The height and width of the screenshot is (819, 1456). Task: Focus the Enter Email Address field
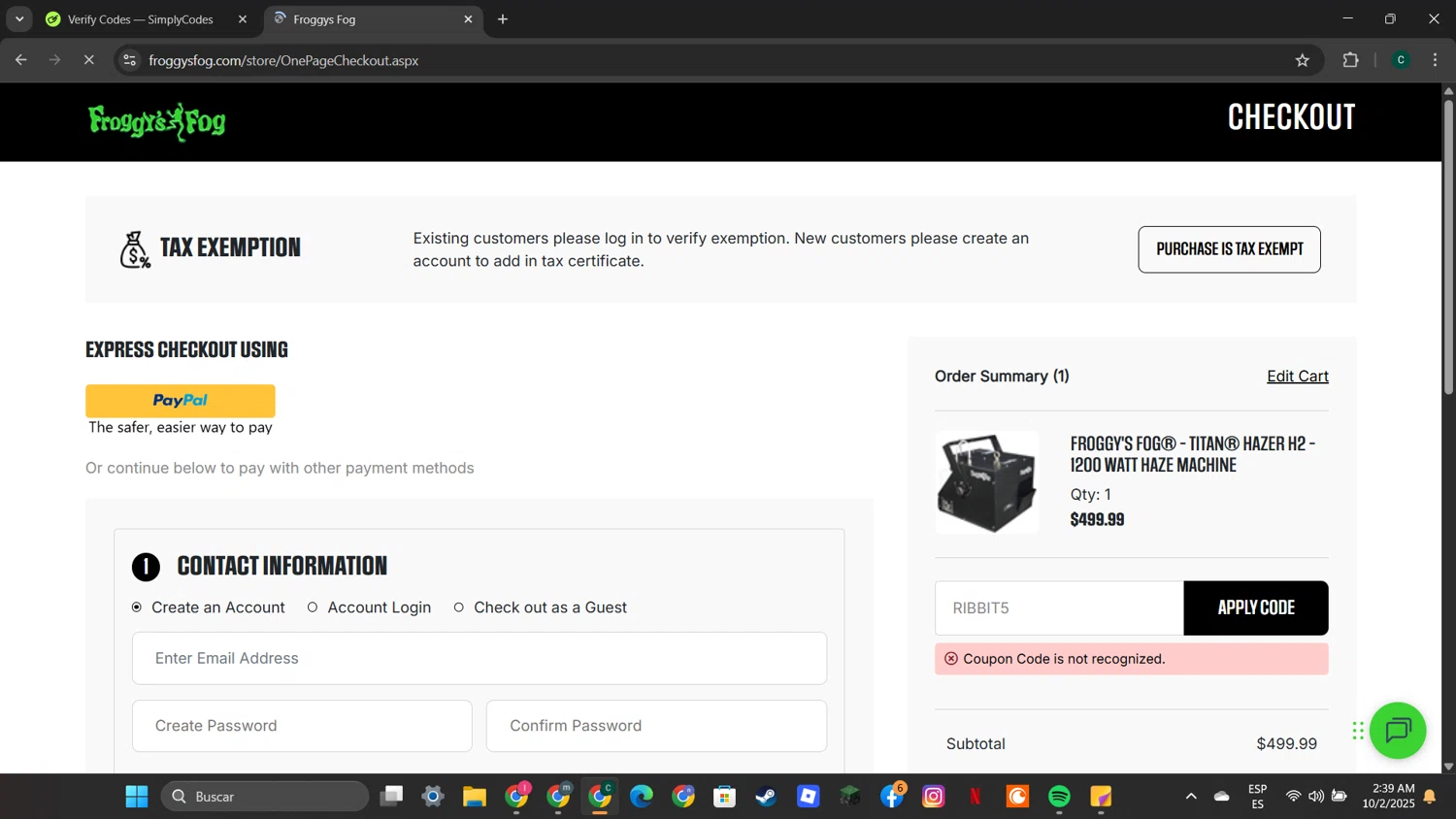pos(480,658)
